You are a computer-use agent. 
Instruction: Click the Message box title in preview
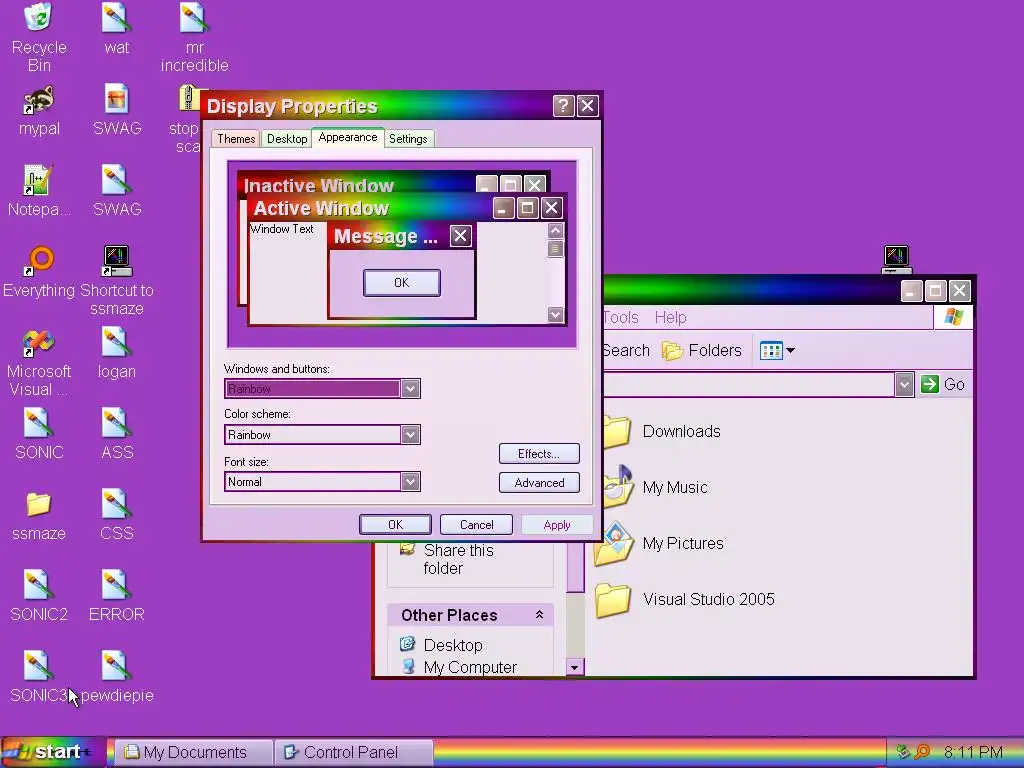tap(385, 236)
